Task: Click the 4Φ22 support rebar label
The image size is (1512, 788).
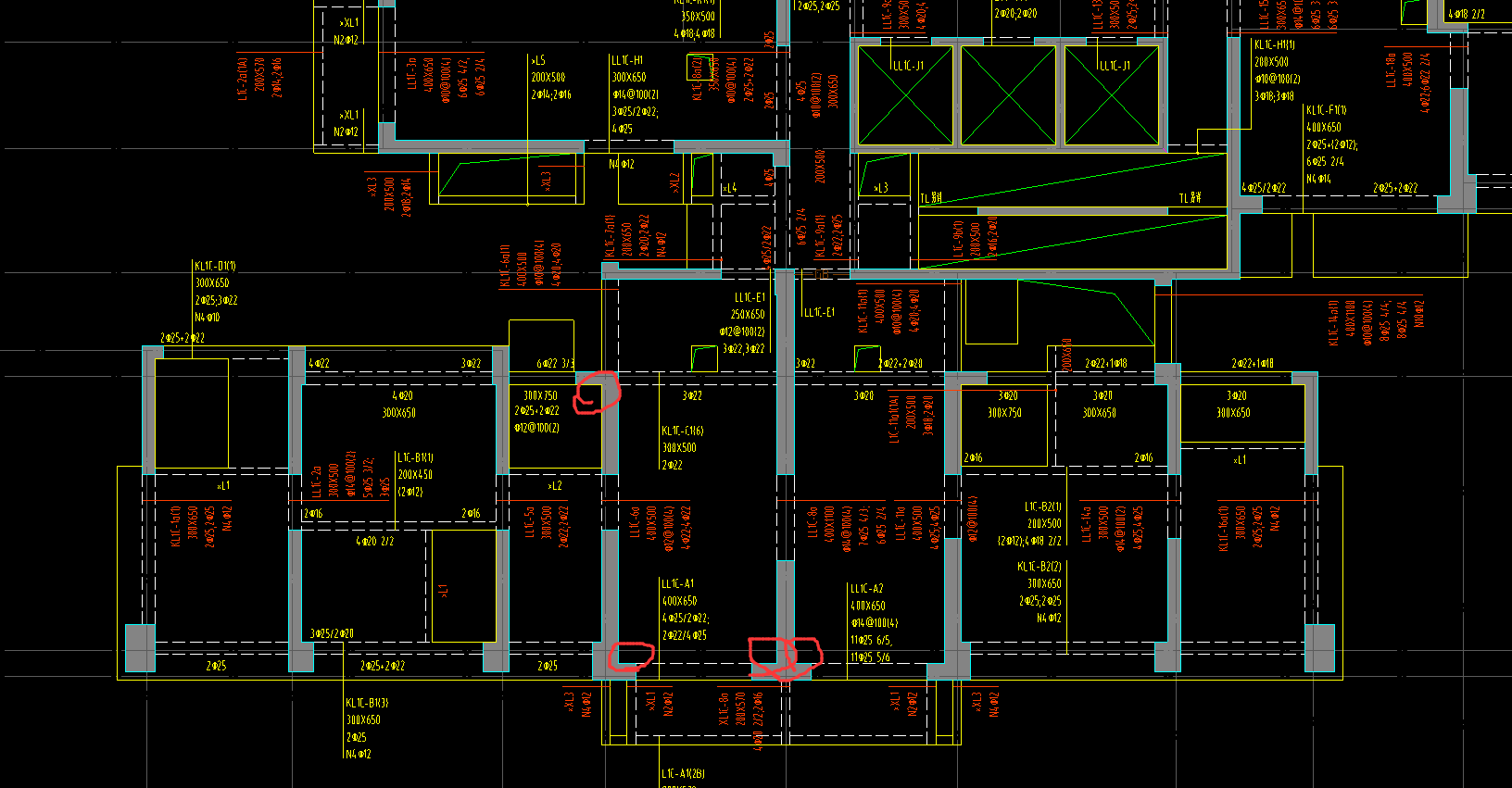Action: pyautogui.click(x=319, y=364)
